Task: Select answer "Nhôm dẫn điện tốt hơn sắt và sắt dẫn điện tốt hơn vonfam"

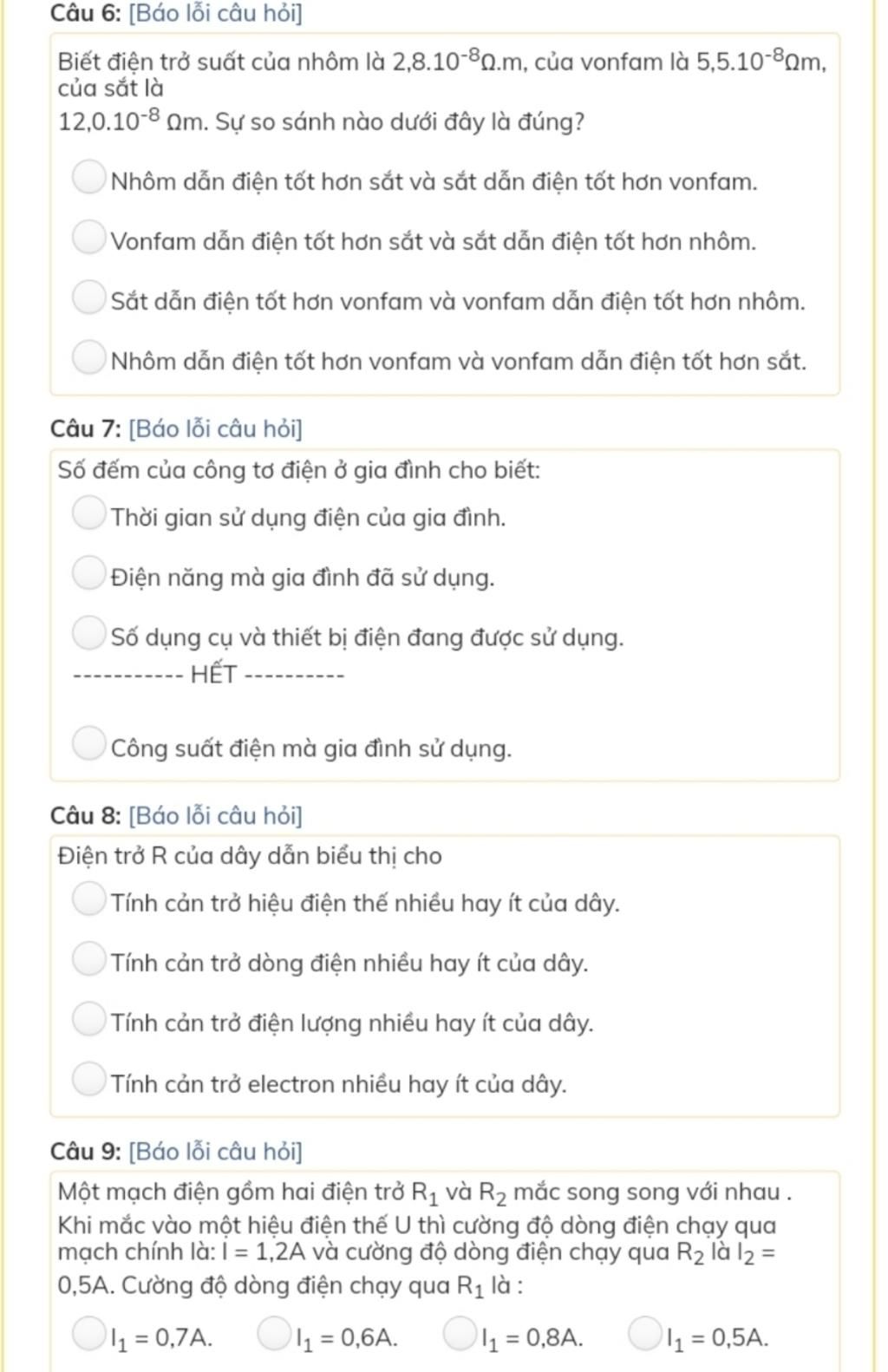Action: click(x=88, y=177)
